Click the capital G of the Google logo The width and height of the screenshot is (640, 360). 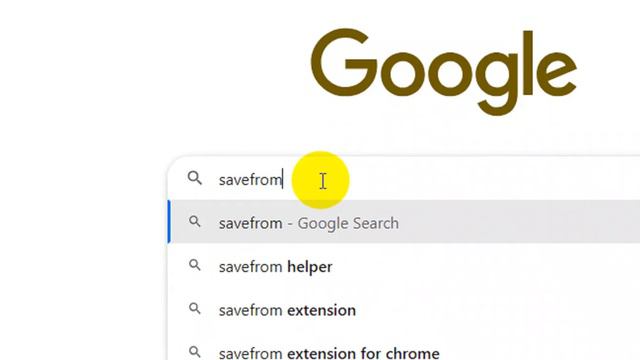coord(344,62)
